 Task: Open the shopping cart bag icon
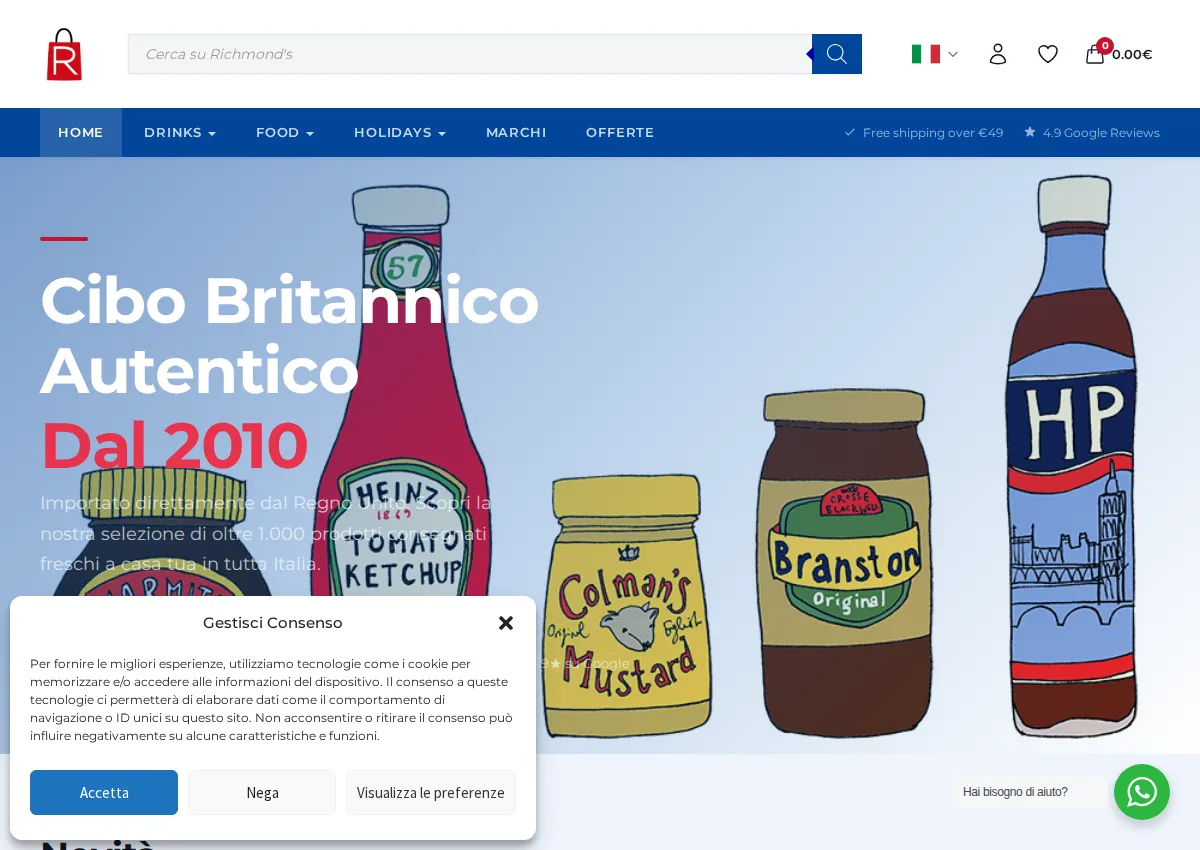tap(1095, 54)
